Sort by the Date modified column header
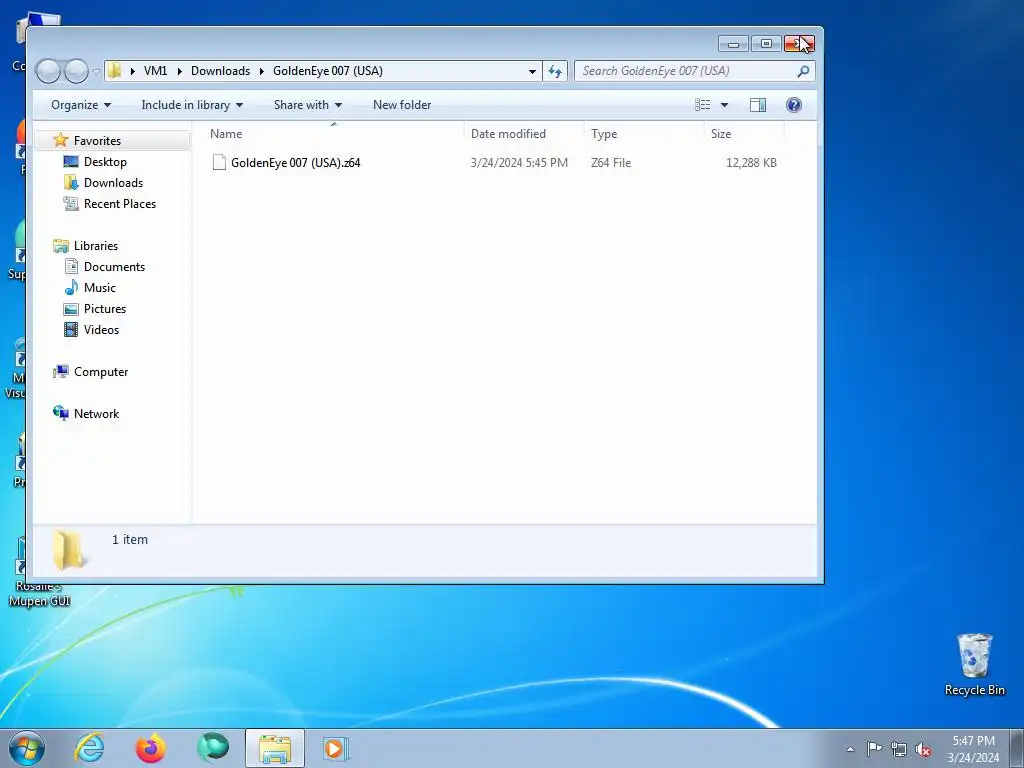This screenshot has height=768, width=1024. coord(524,134)
